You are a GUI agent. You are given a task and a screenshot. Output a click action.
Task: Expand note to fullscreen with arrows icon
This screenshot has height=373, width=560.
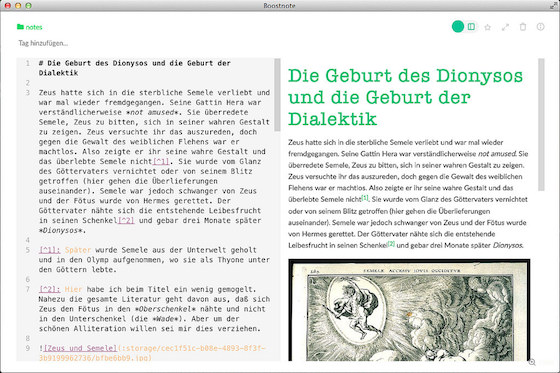point(505,27)
